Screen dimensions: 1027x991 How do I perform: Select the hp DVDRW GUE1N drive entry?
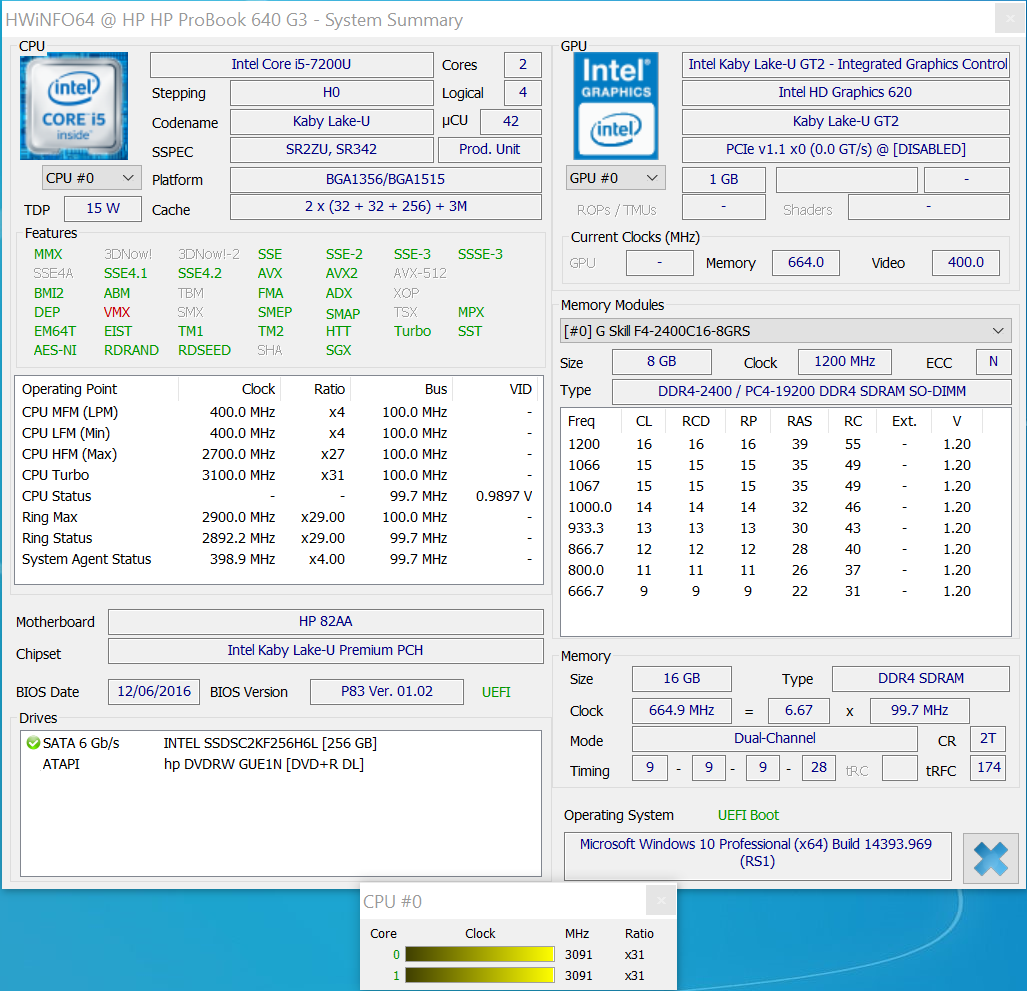[263, 764]
